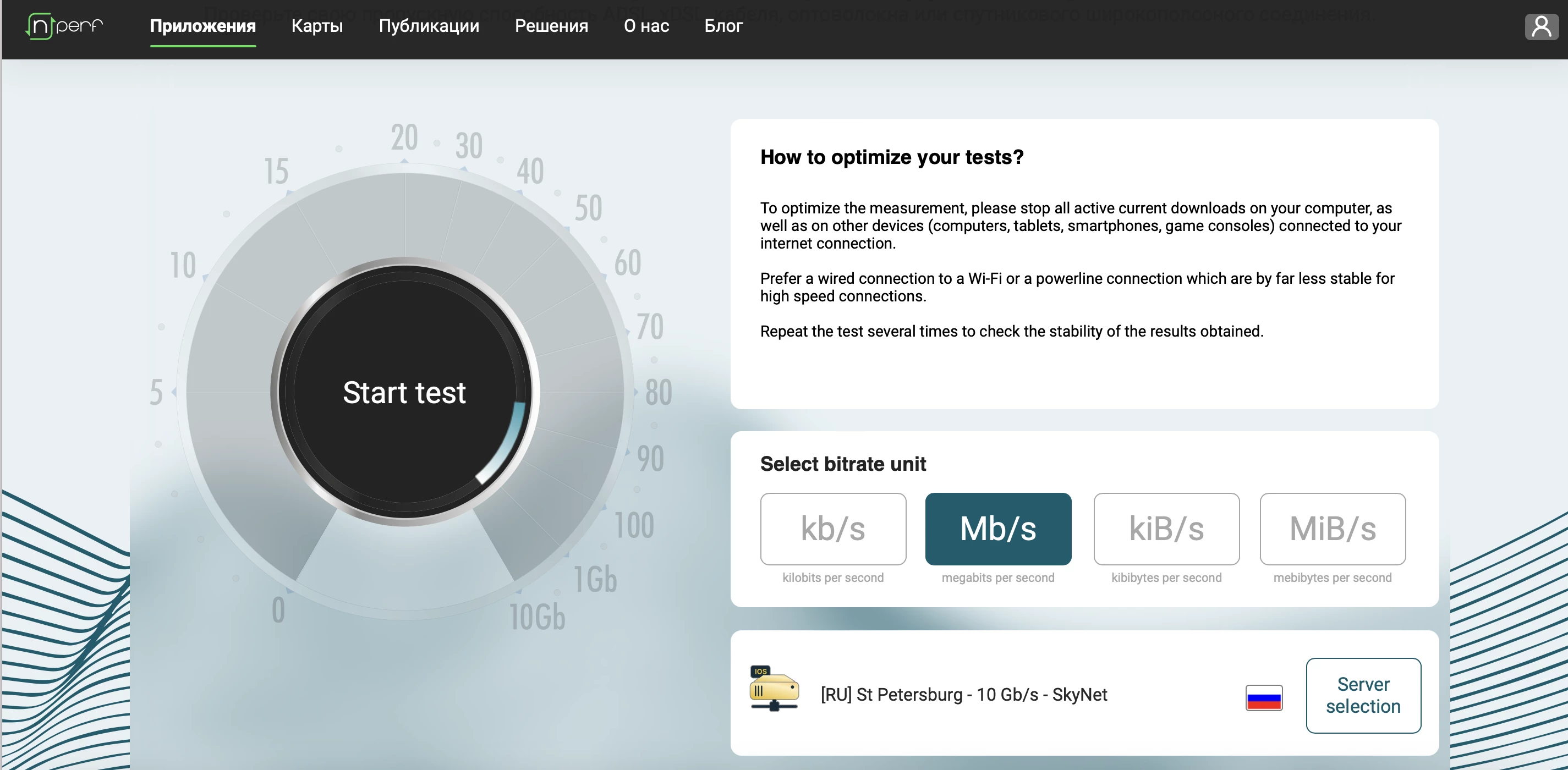Select Mb/s bitrate unit
Viewport: 1568px width, 770px height.
coord(998,529)
